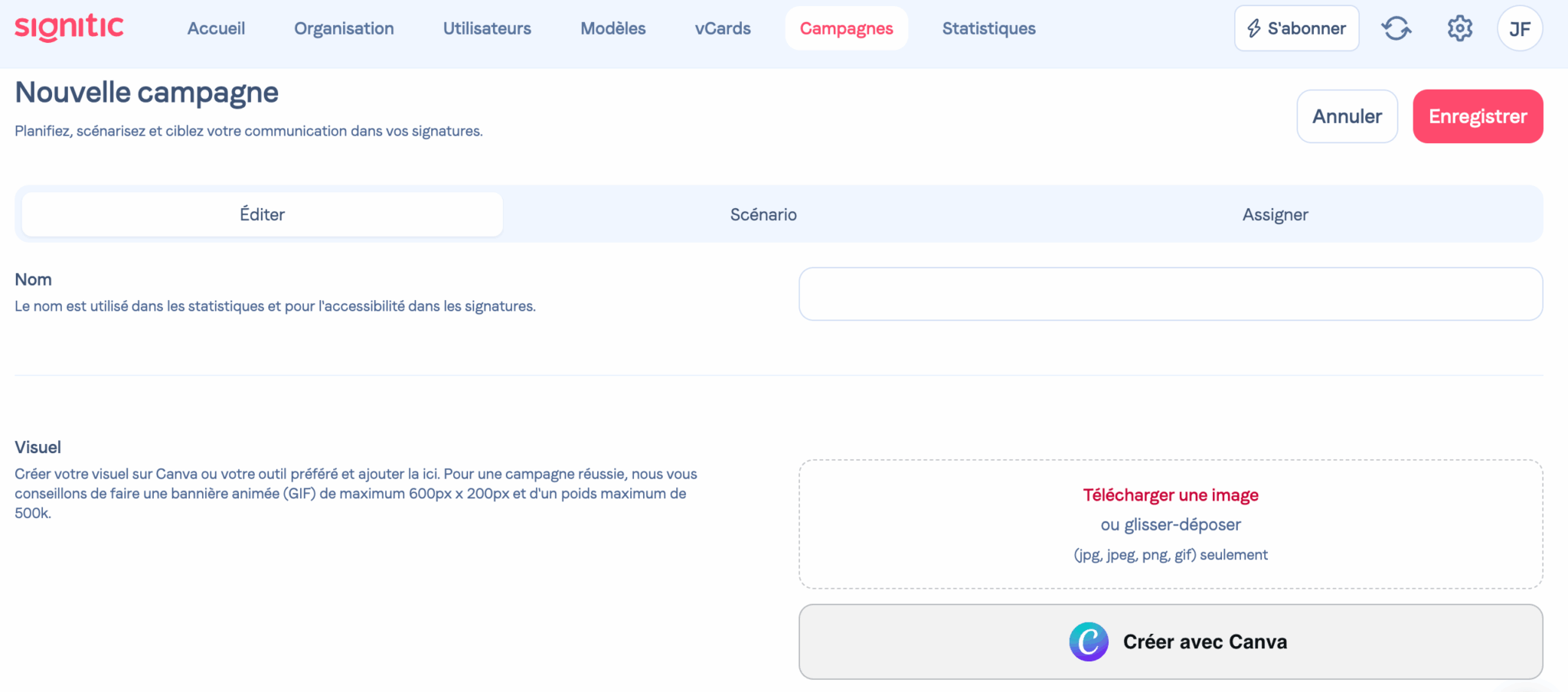The image size is (1568, 692).
Task: Switch to the Éditer tab
Action: point(262,214)
